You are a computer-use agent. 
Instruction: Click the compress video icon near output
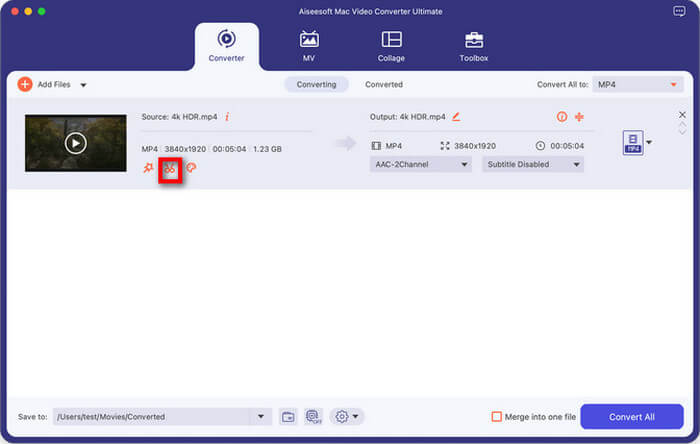pyautogui.click(x=579, y=117)
